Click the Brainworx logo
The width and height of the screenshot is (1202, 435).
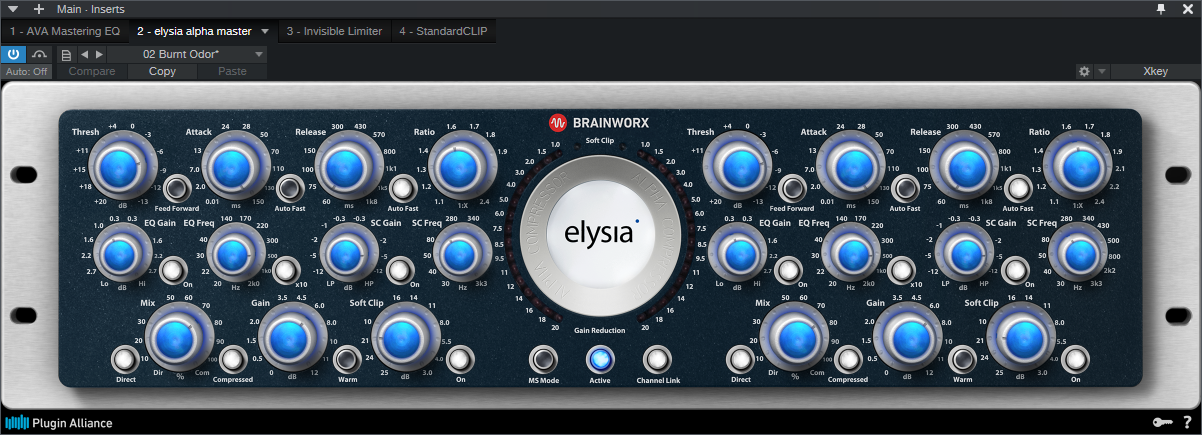(x=599, y=123)
